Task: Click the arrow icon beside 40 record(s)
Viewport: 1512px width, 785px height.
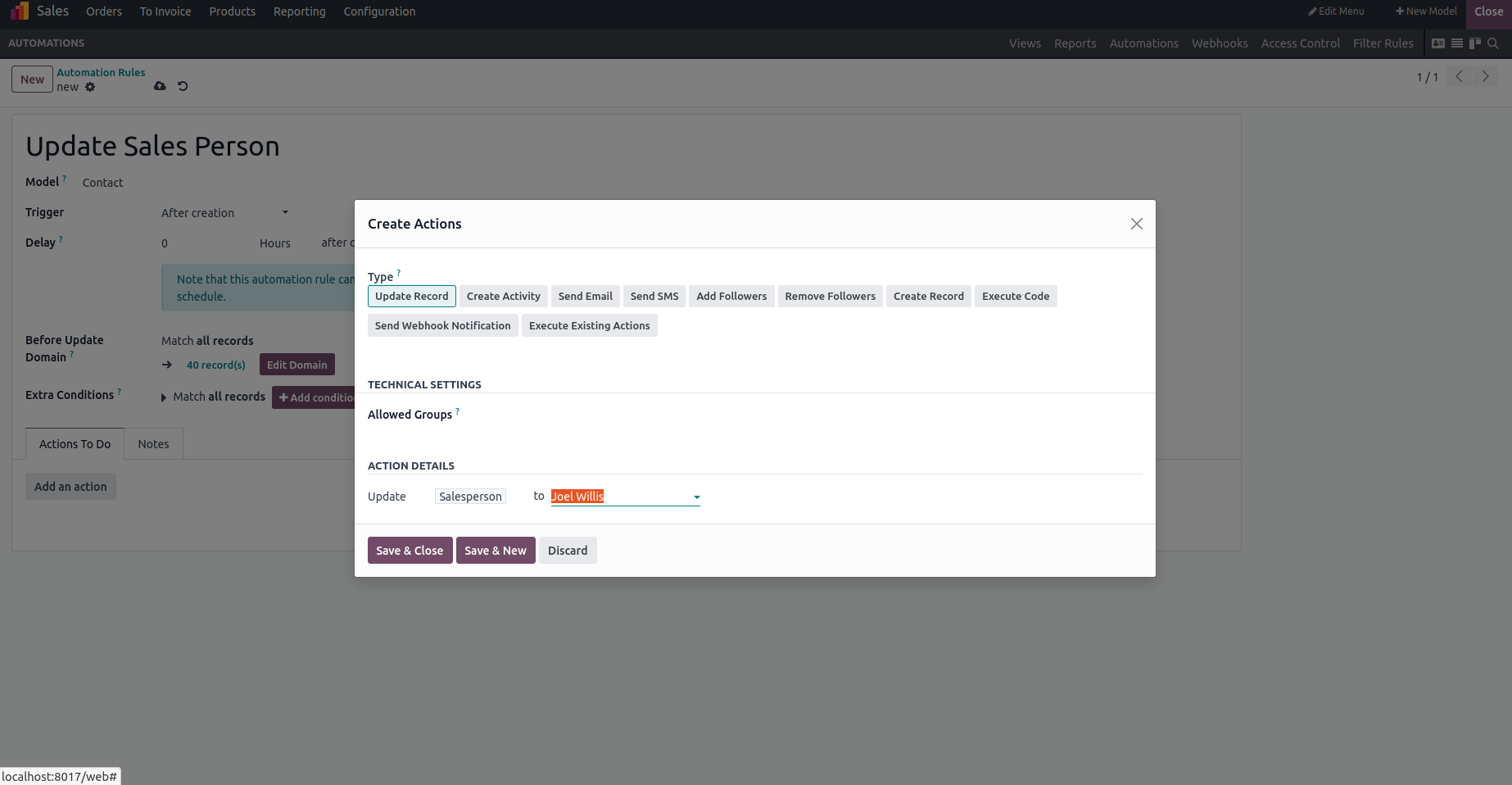Action: point(167,365)
